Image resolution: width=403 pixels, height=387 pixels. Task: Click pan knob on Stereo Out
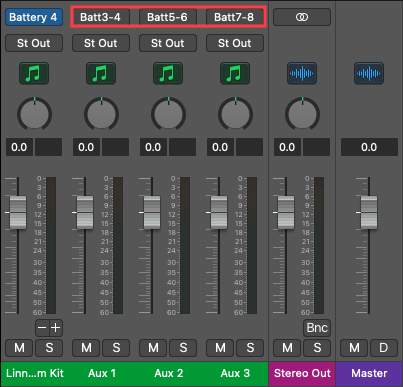302,114
